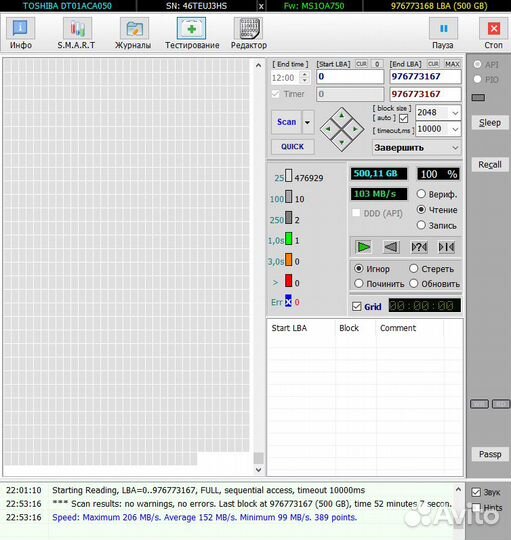Click the Recall button

pyautogui.click(x=490, y=165)
